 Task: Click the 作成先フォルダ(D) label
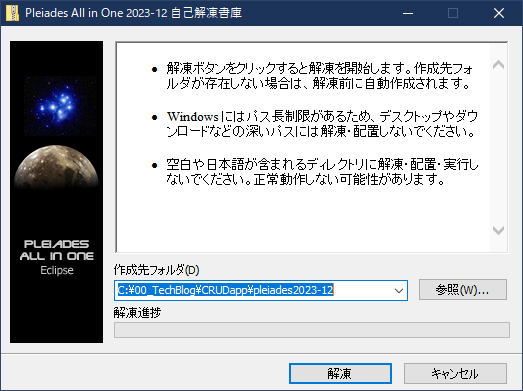coord(156,270)
